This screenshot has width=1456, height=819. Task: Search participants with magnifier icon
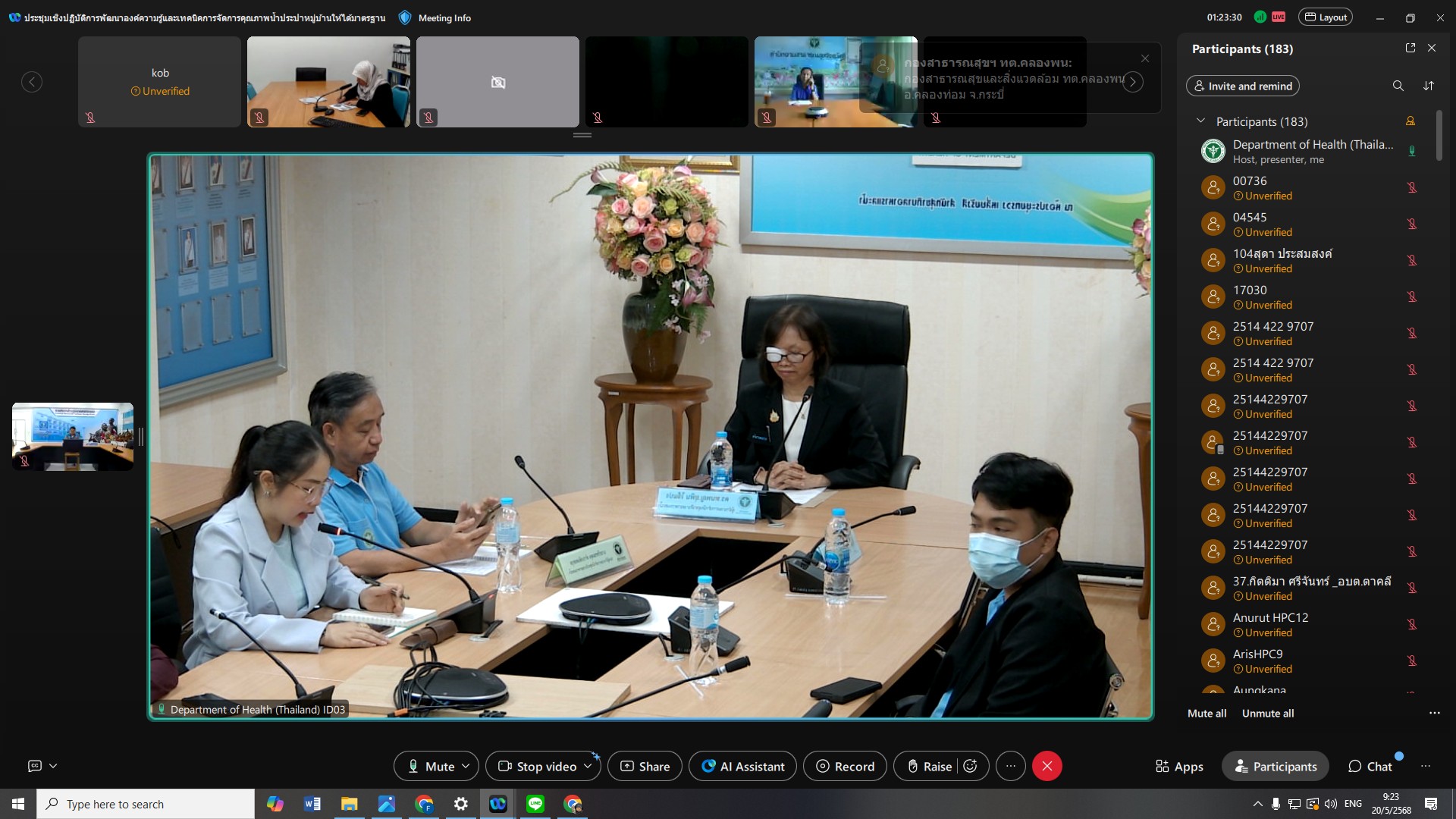coord(1398,86)
